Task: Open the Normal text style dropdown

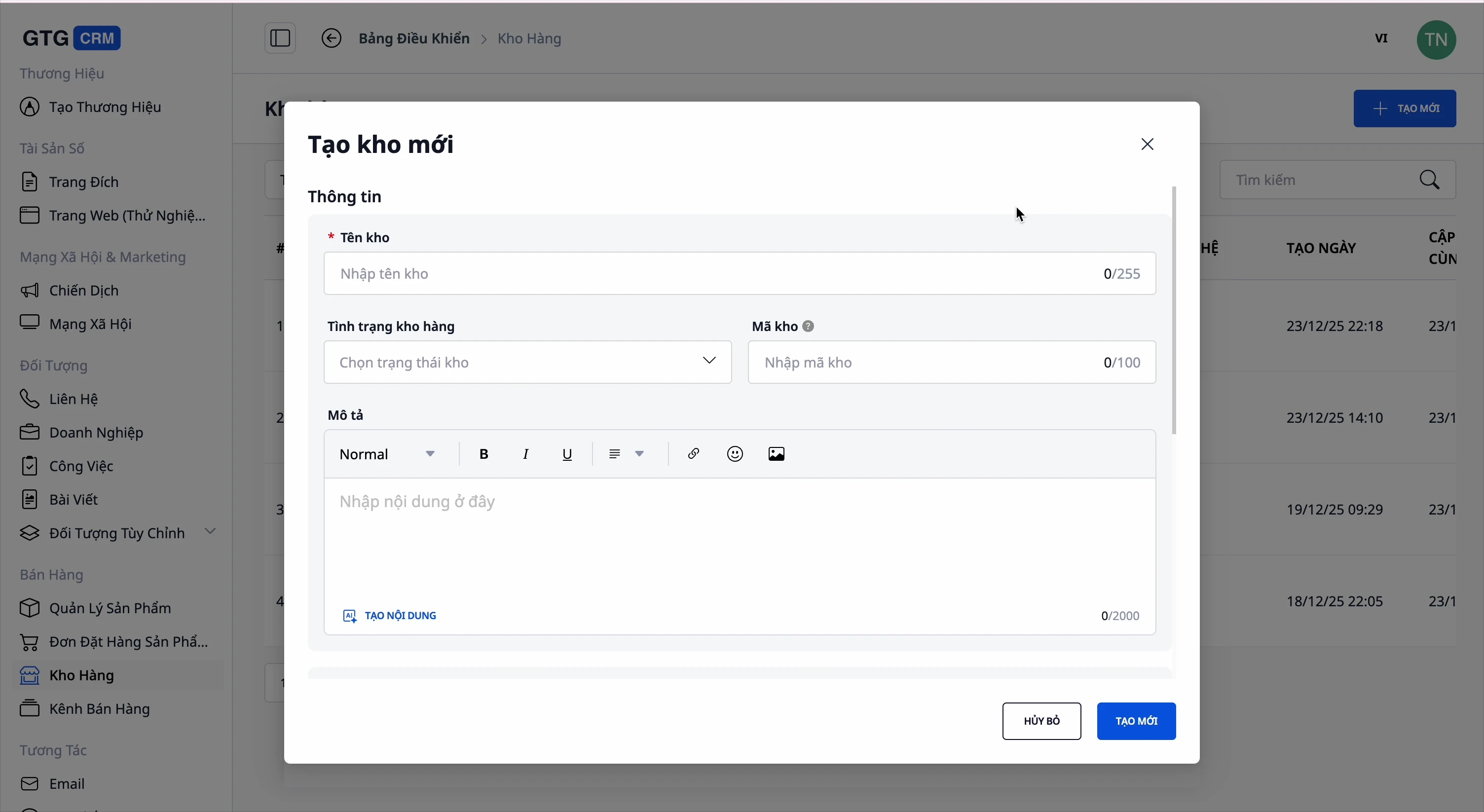Action: pos(387,454)
